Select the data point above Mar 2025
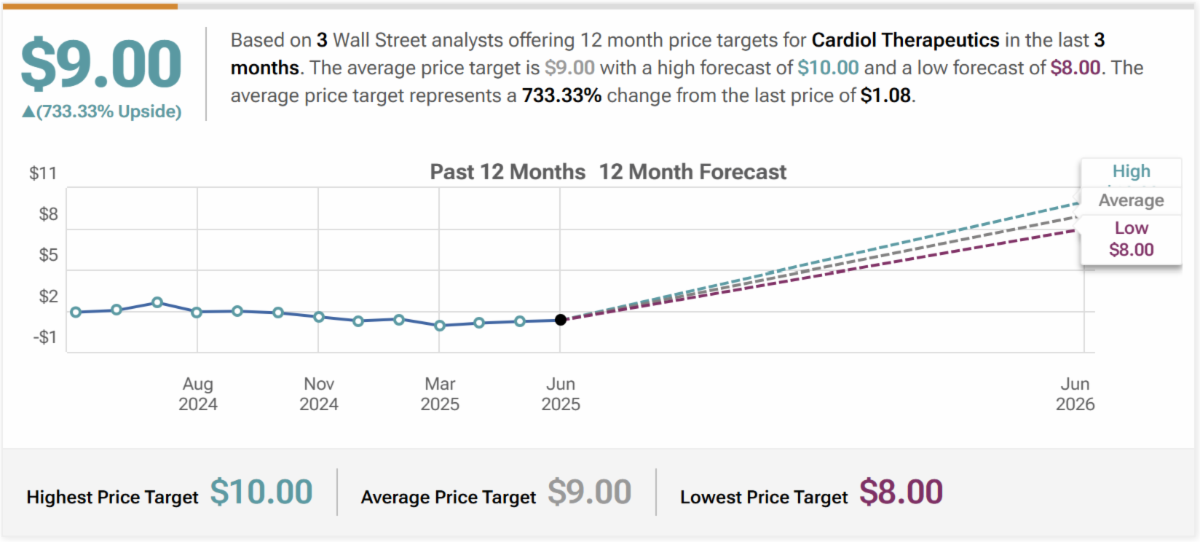Viewport: 1200px width, 542px height. pyautogui.click(x=439, y=325)
